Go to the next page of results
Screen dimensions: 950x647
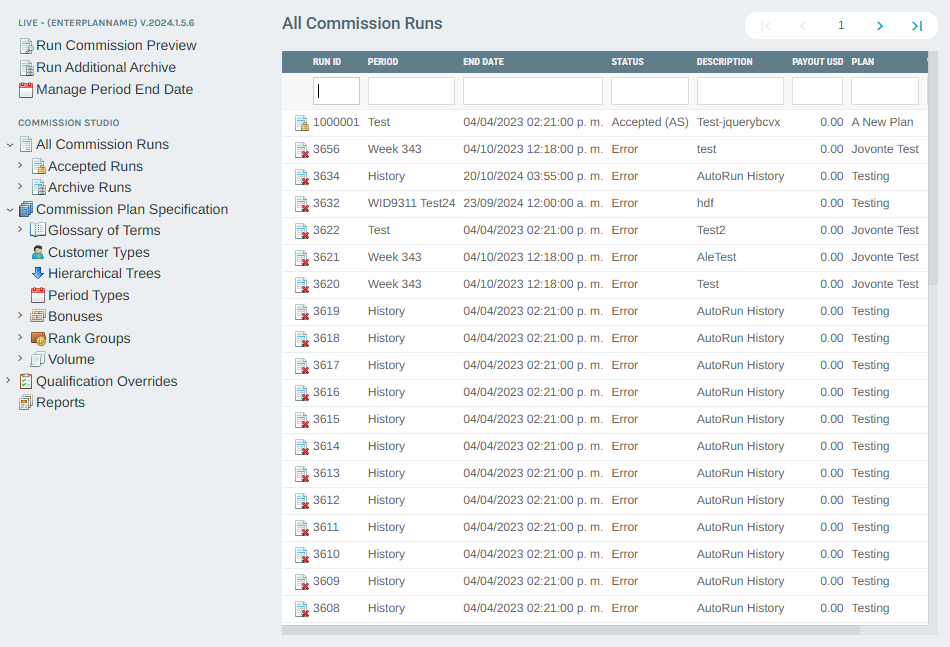click(879, 26)
